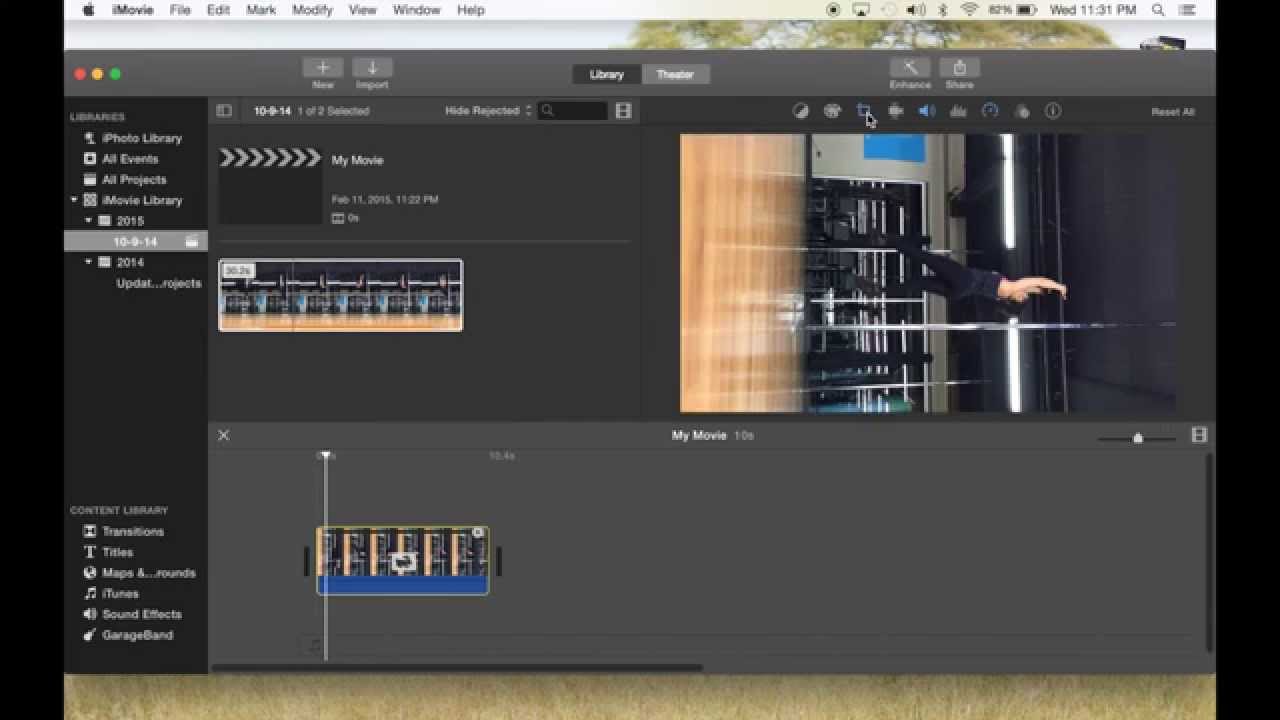
Task: Click in the browser search field
Action: click(573, 111)
